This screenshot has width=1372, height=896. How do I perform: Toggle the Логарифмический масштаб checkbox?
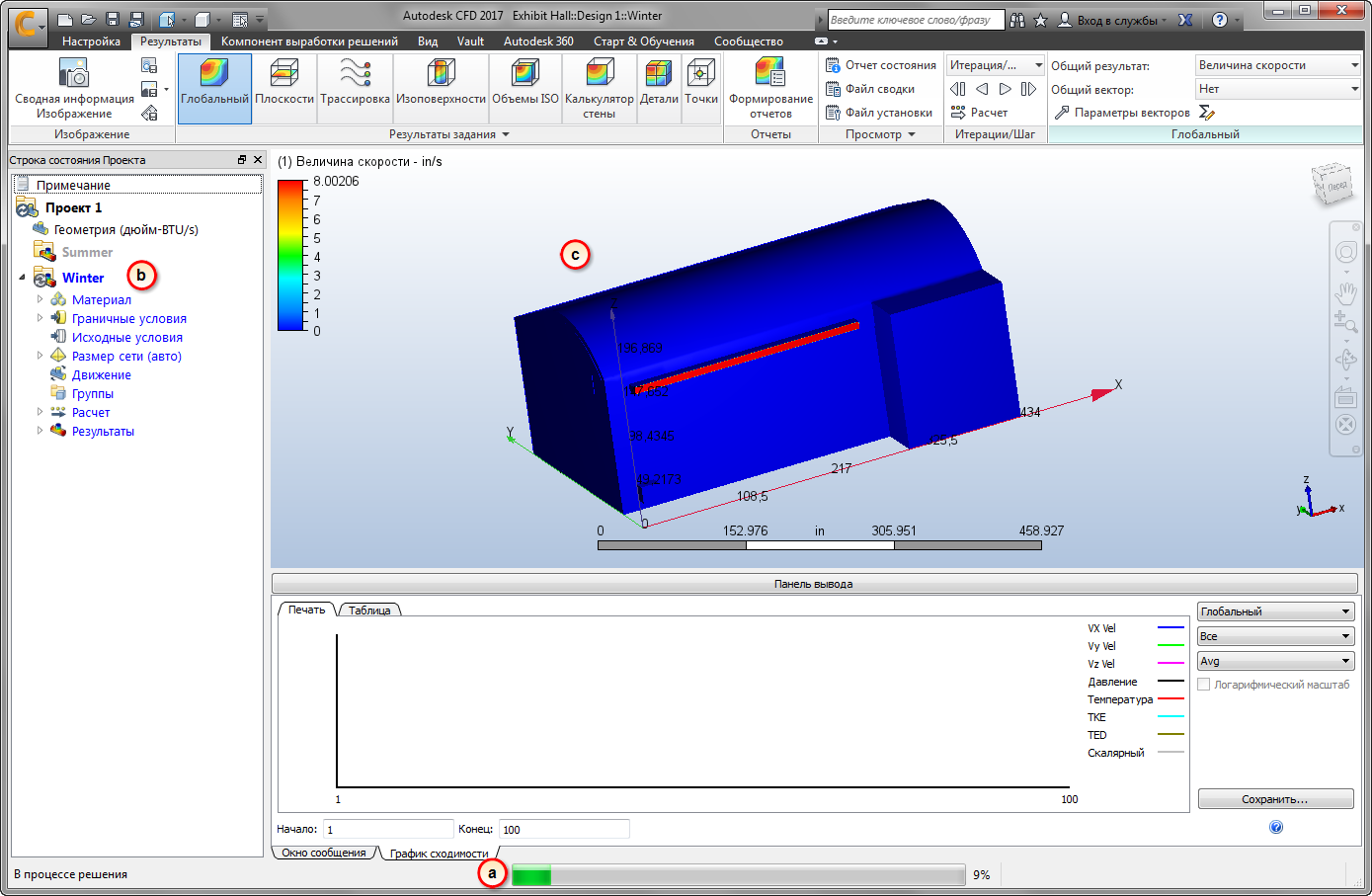(x=1204, y=685)
